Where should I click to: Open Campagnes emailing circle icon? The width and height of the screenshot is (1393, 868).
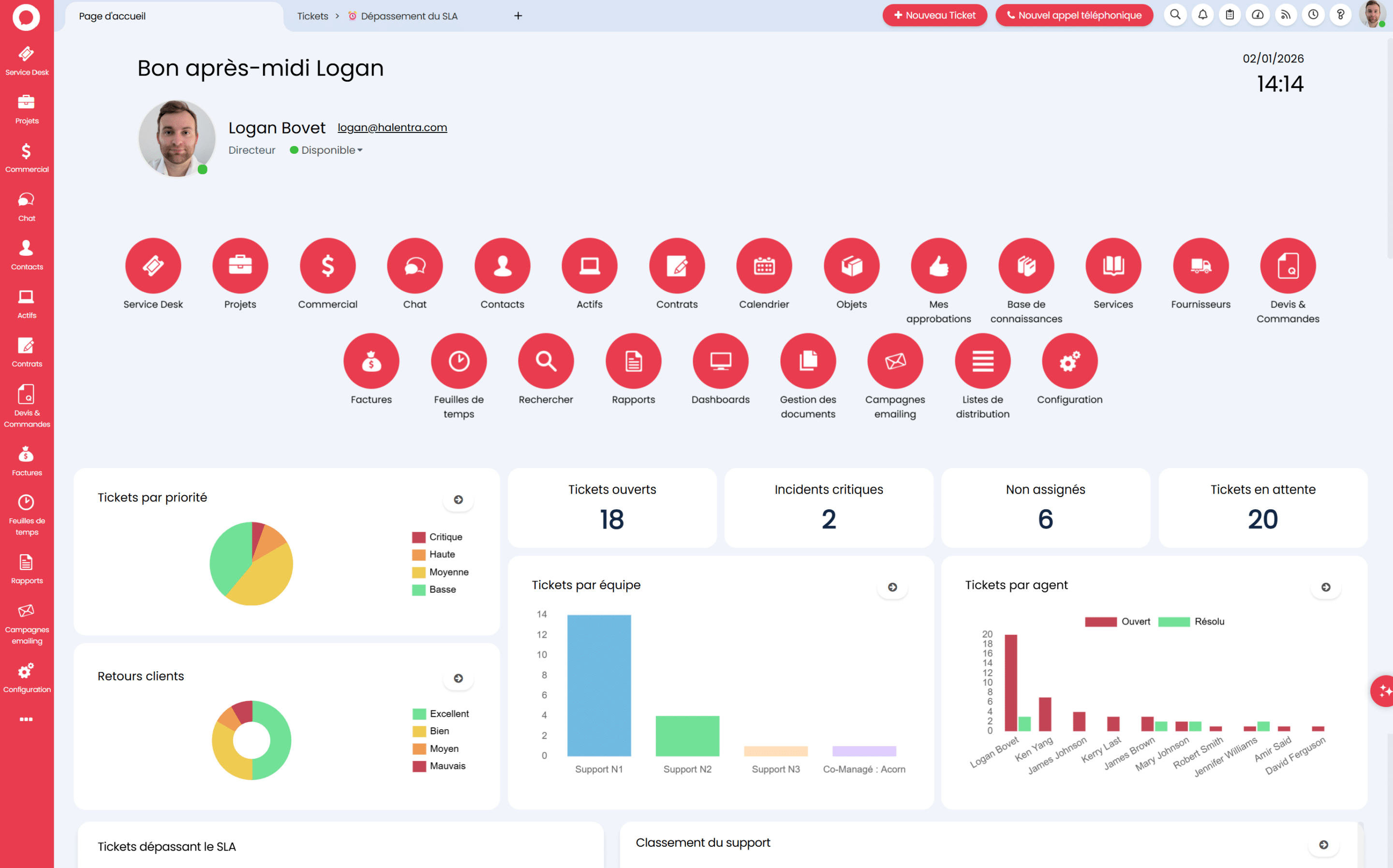click(895, 361)
